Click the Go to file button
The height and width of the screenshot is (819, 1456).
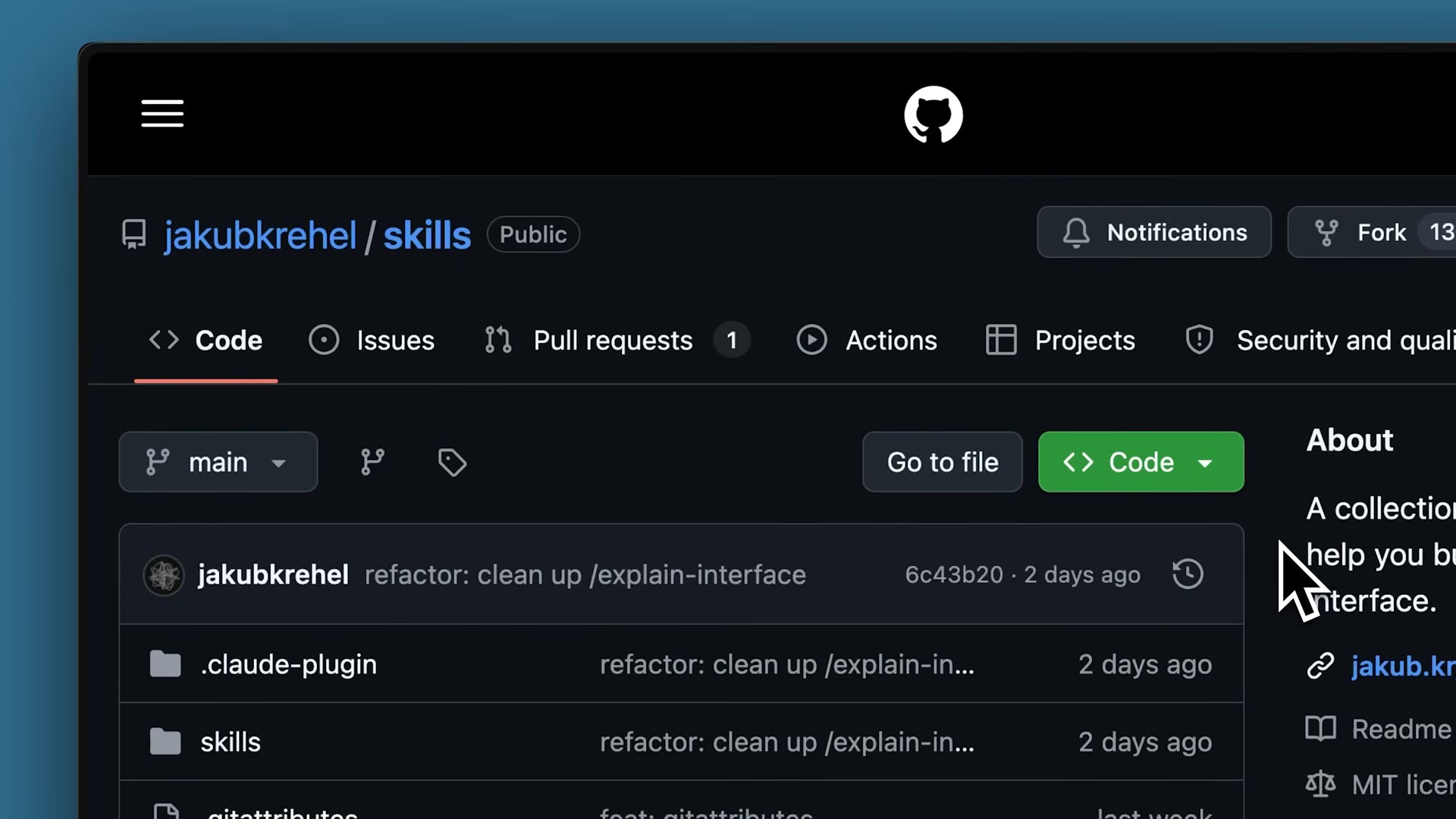tap(943, 462)
